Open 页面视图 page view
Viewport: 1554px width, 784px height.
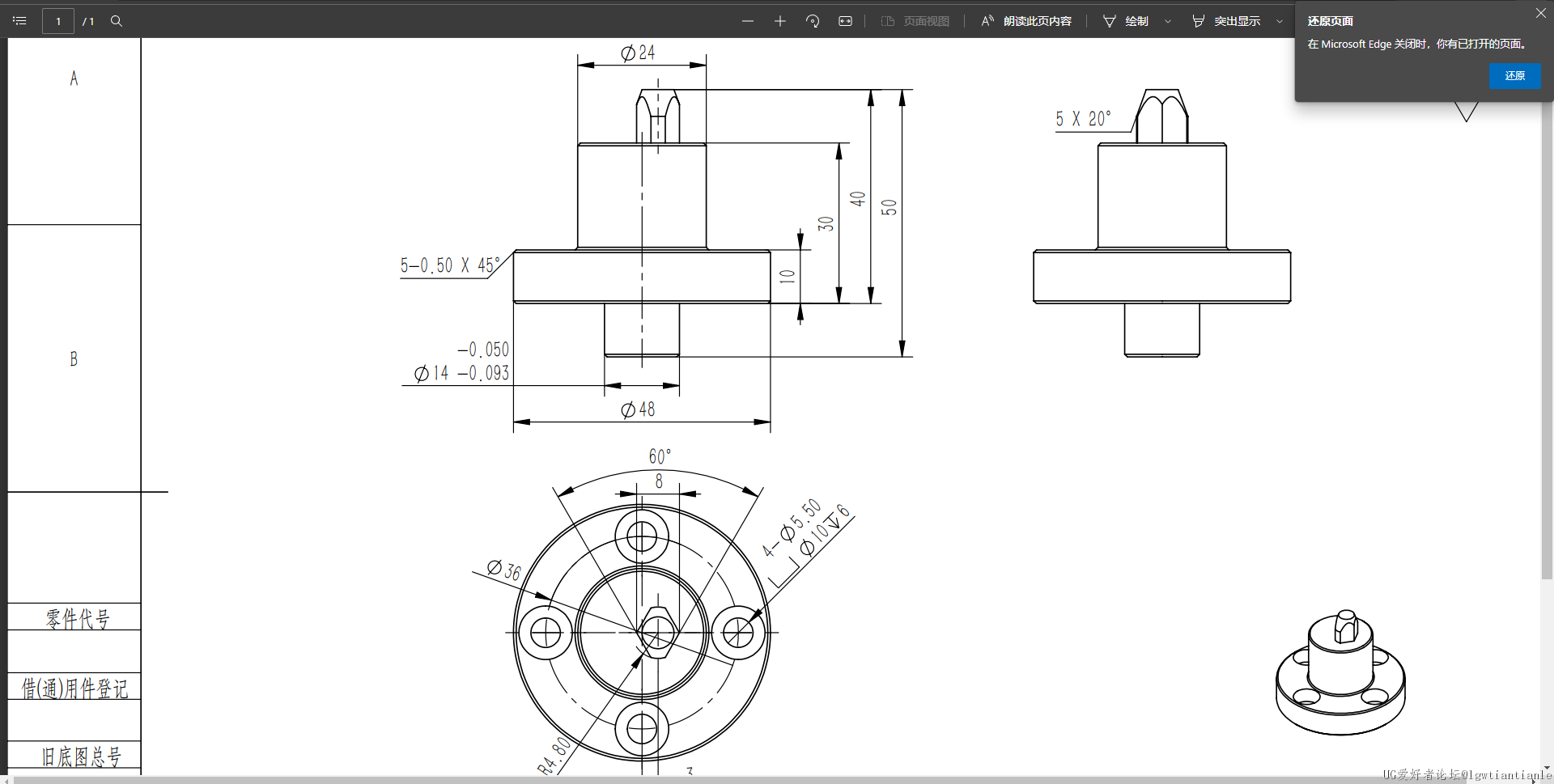915,21
